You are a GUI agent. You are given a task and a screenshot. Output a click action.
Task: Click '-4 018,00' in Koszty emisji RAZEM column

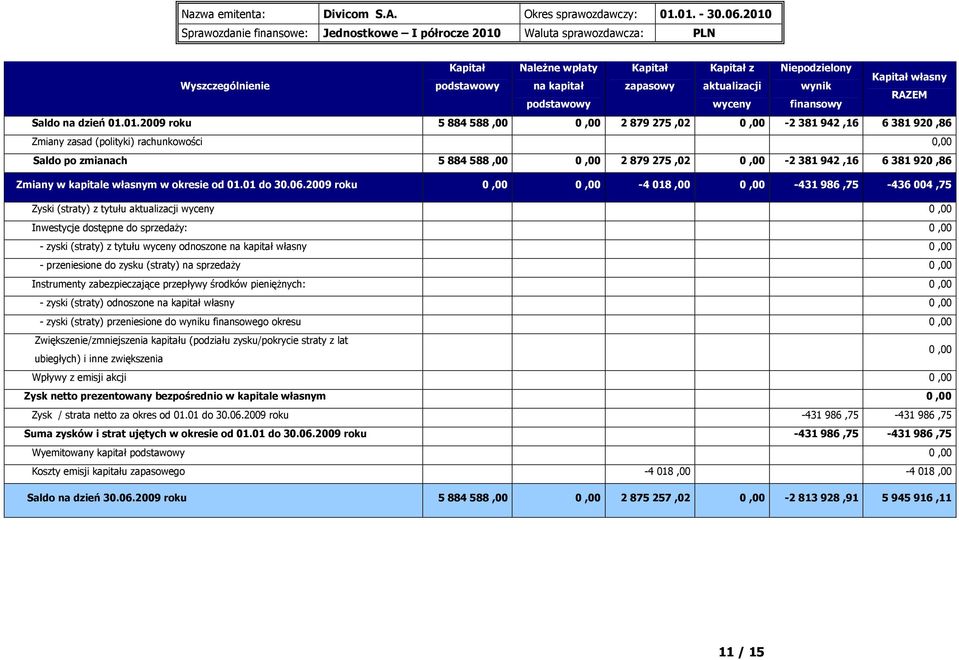[928, 472]
